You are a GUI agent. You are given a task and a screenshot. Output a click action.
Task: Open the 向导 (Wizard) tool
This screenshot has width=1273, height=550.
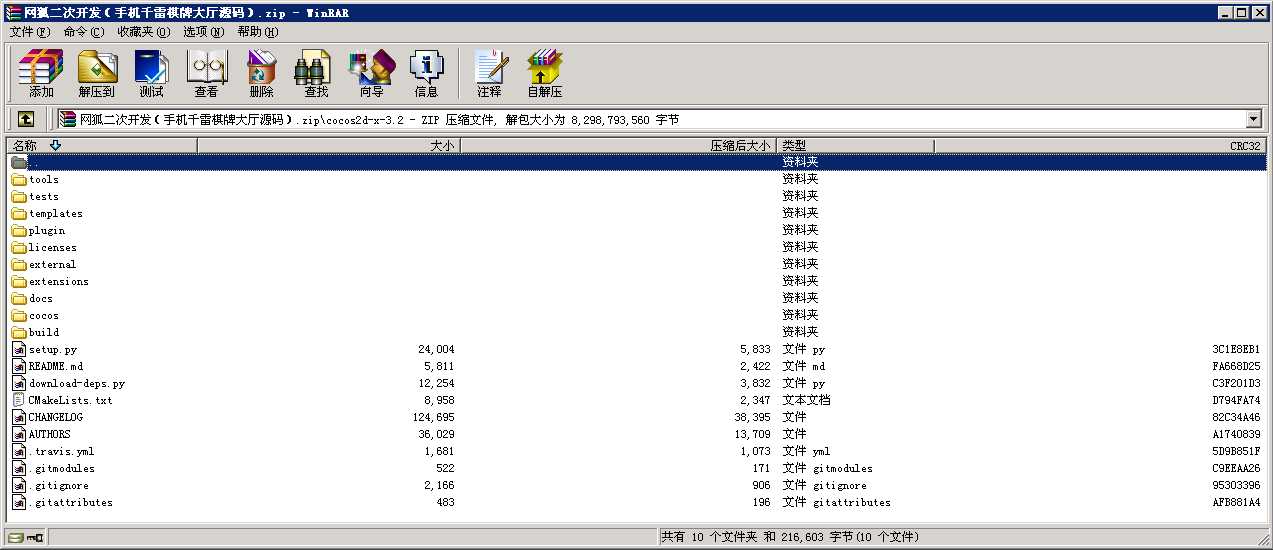[371, 73]
